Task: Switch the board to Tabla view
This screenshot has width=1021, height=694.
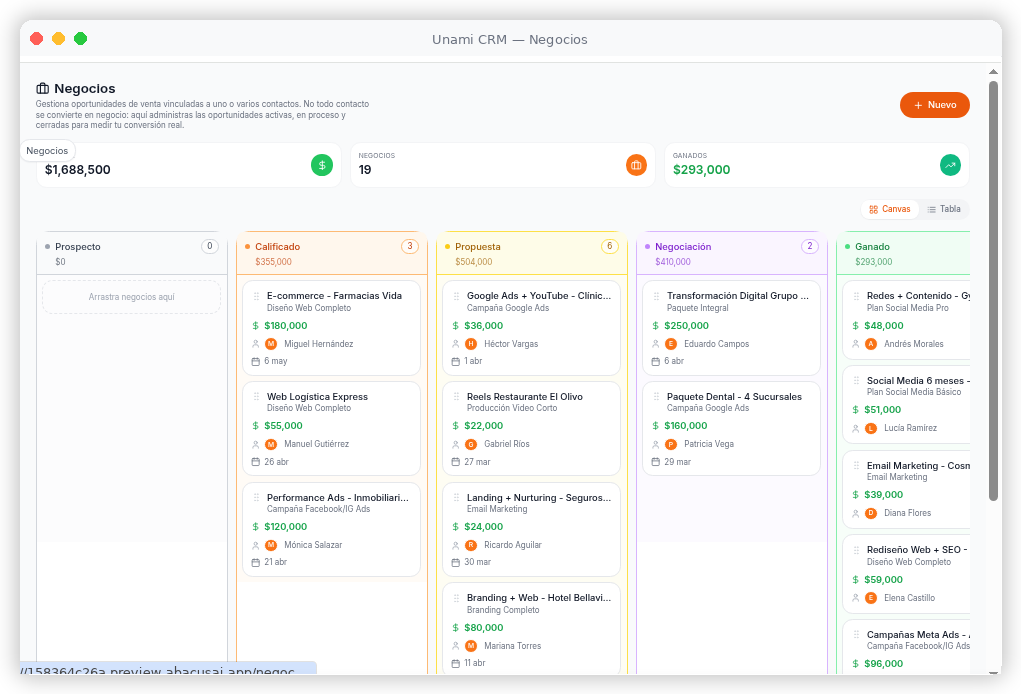Action: click(943, 209)
